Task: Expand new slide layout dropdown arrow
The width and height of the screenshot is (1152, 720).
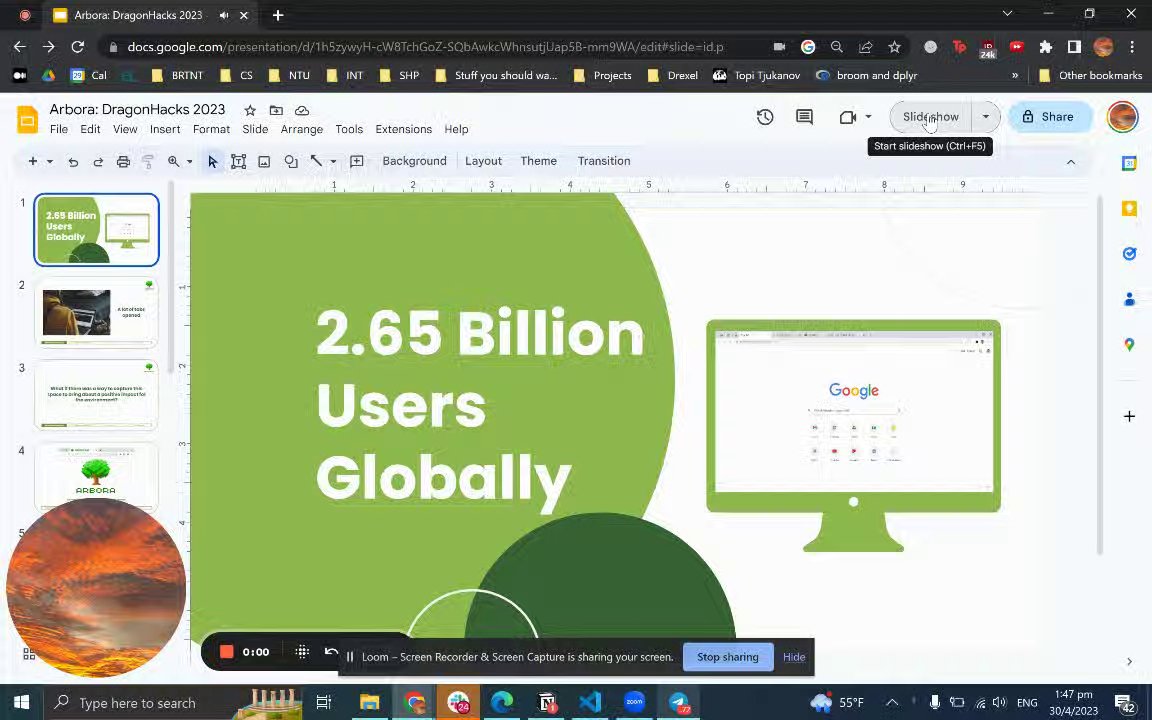Action: [x=50, y=162]
